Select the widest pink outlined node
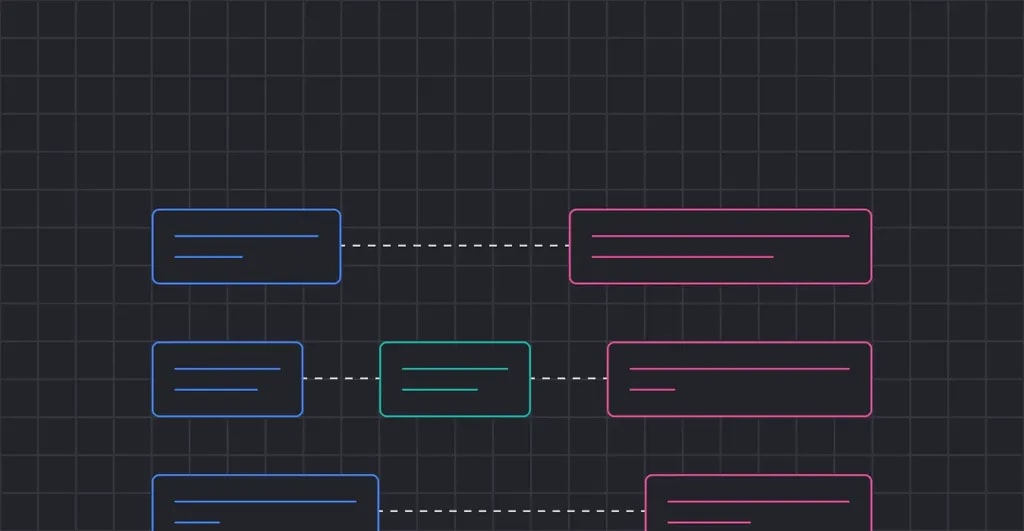The image size is (1024, 531). click(x=720, y=246)
